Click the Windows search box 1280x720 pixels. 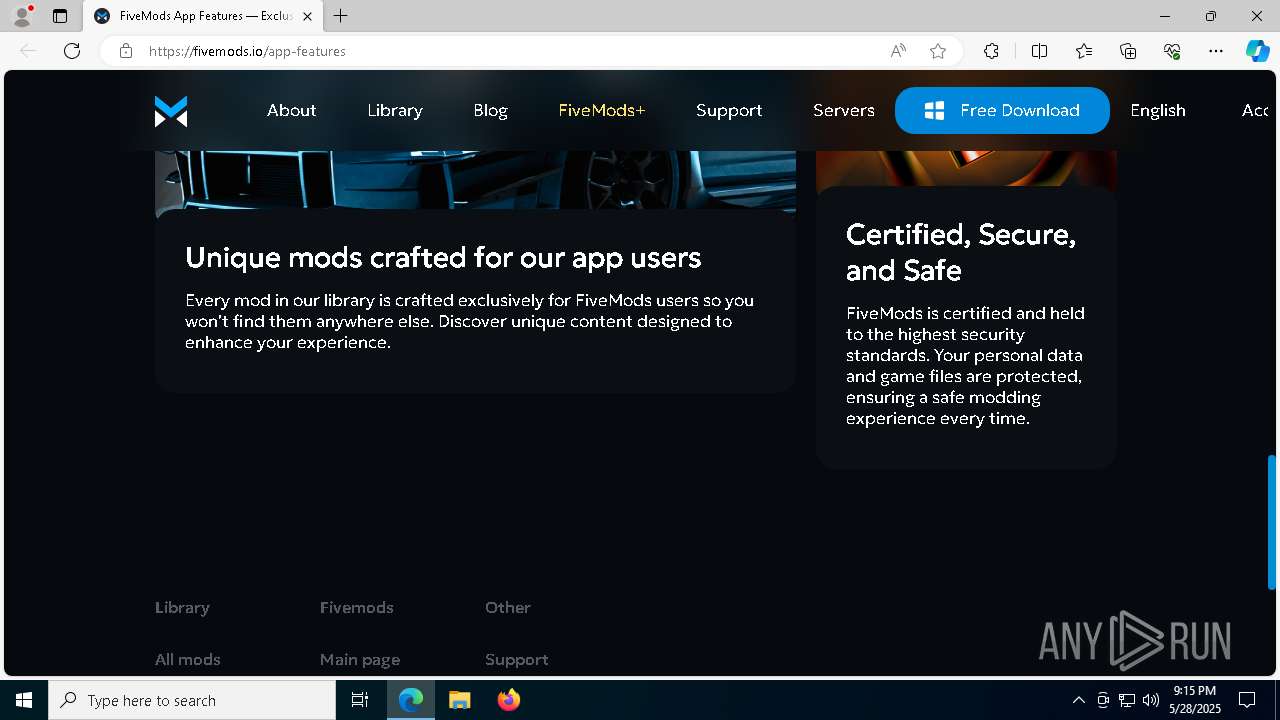coord(192,700)
